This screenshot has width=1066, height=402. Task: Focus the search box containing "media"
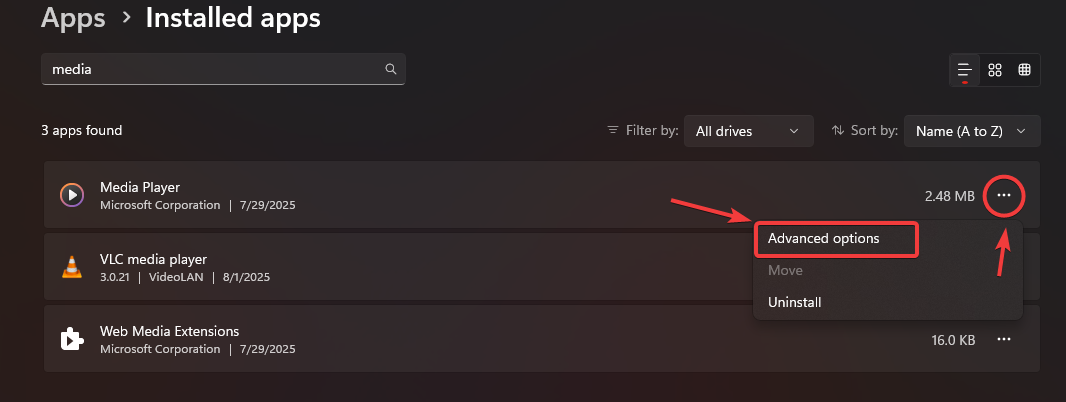pos(210,70)
